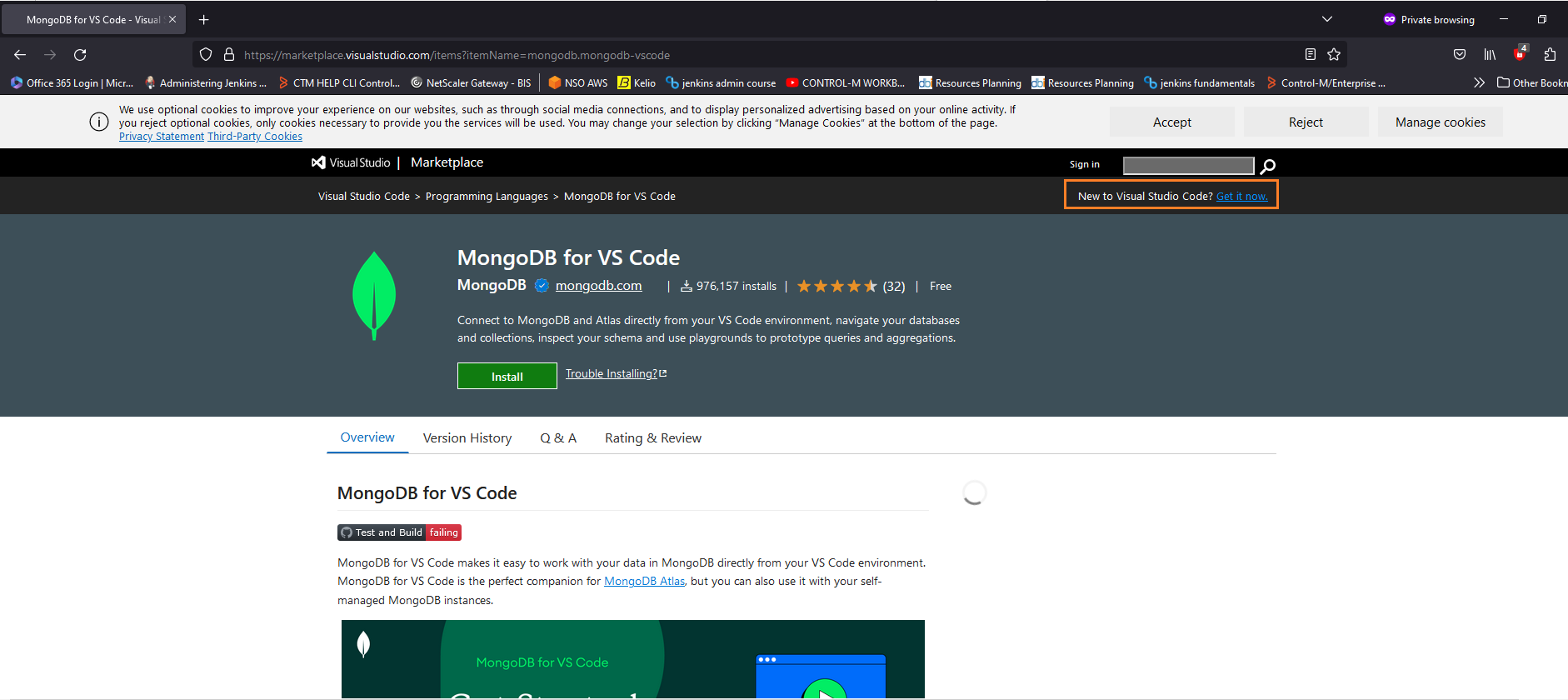The width and height of the screenshot is (1568, 700).
Task: Bookmark this page with the star icon
Action: click(x=1334, y=55)
